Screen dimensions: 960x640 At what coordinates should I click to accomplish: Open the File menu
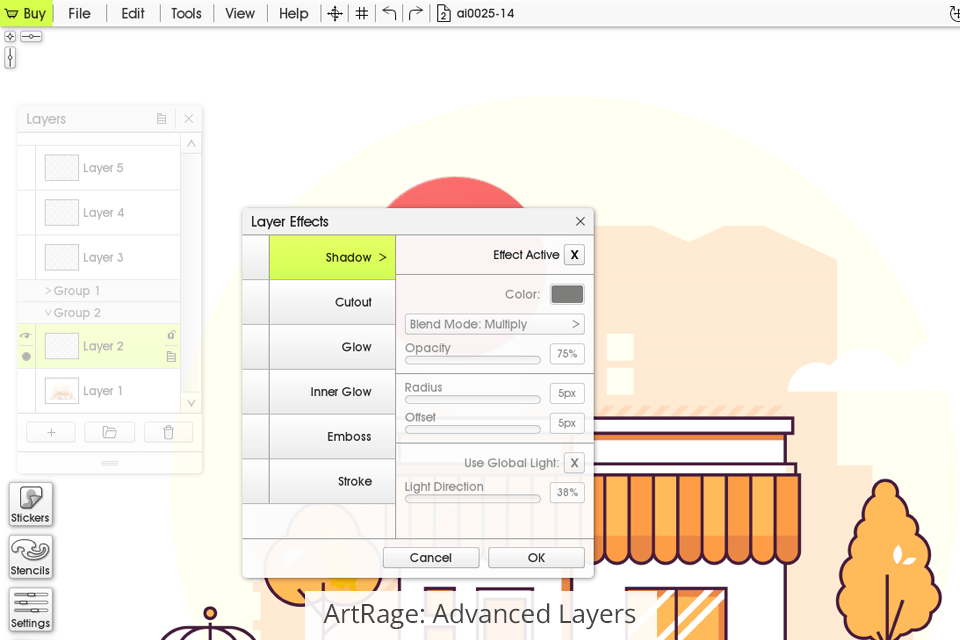(x=80, y=13)
